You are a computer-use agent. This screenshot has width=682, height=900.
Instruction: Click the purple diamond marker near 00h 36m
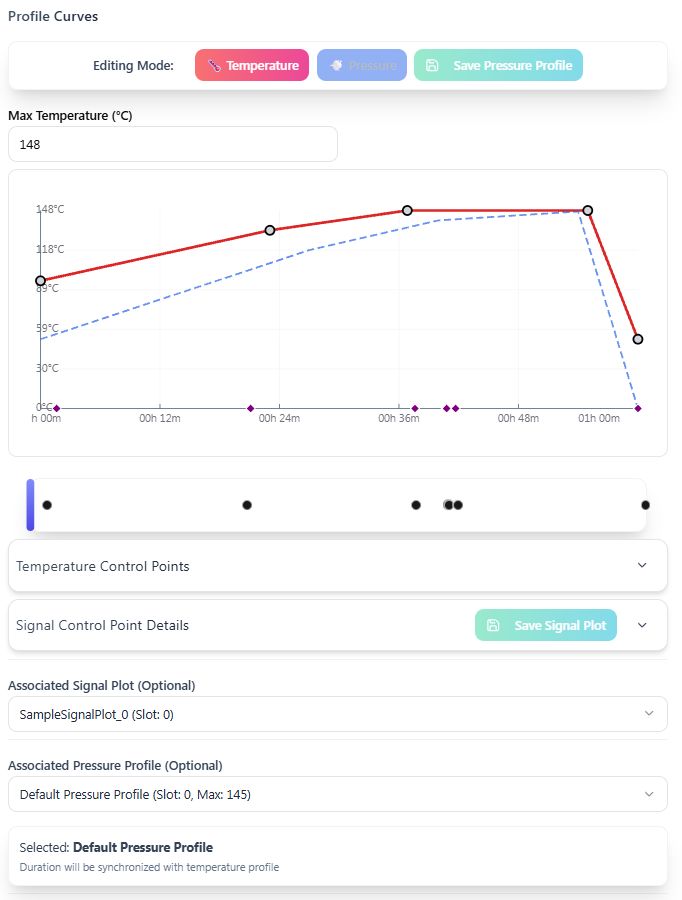click(x=415, y=408)
